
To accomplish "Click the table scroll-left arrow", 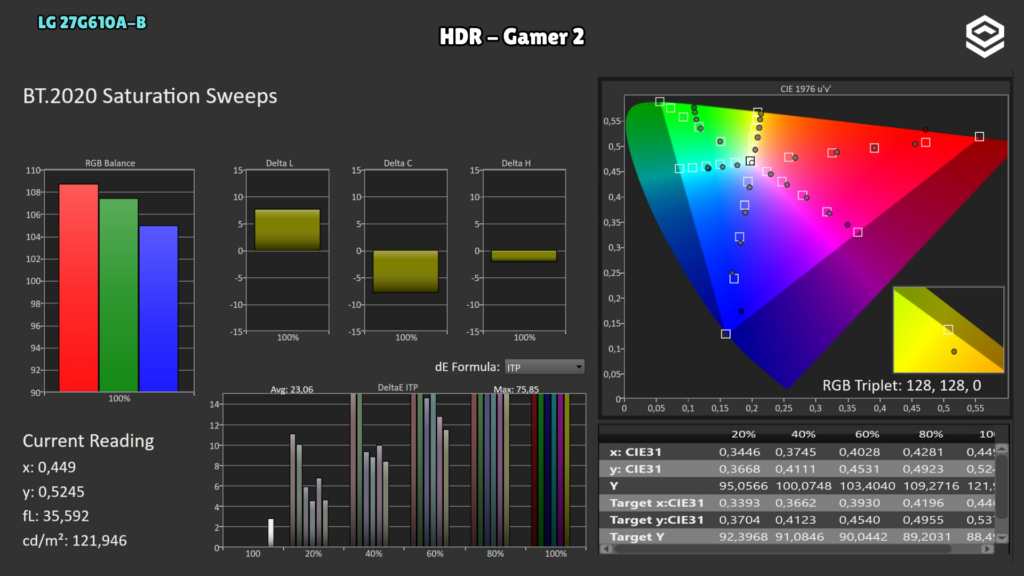I will click(x=606, y=549).
